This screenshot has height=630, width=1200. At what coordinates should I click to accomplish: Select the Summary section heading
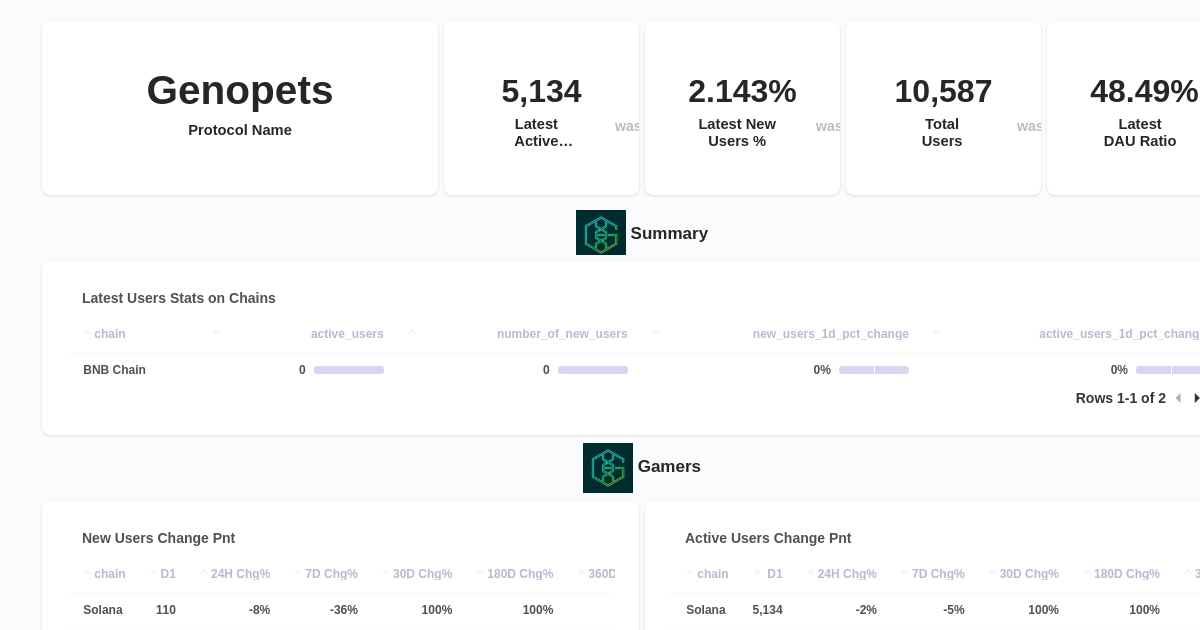669,233
